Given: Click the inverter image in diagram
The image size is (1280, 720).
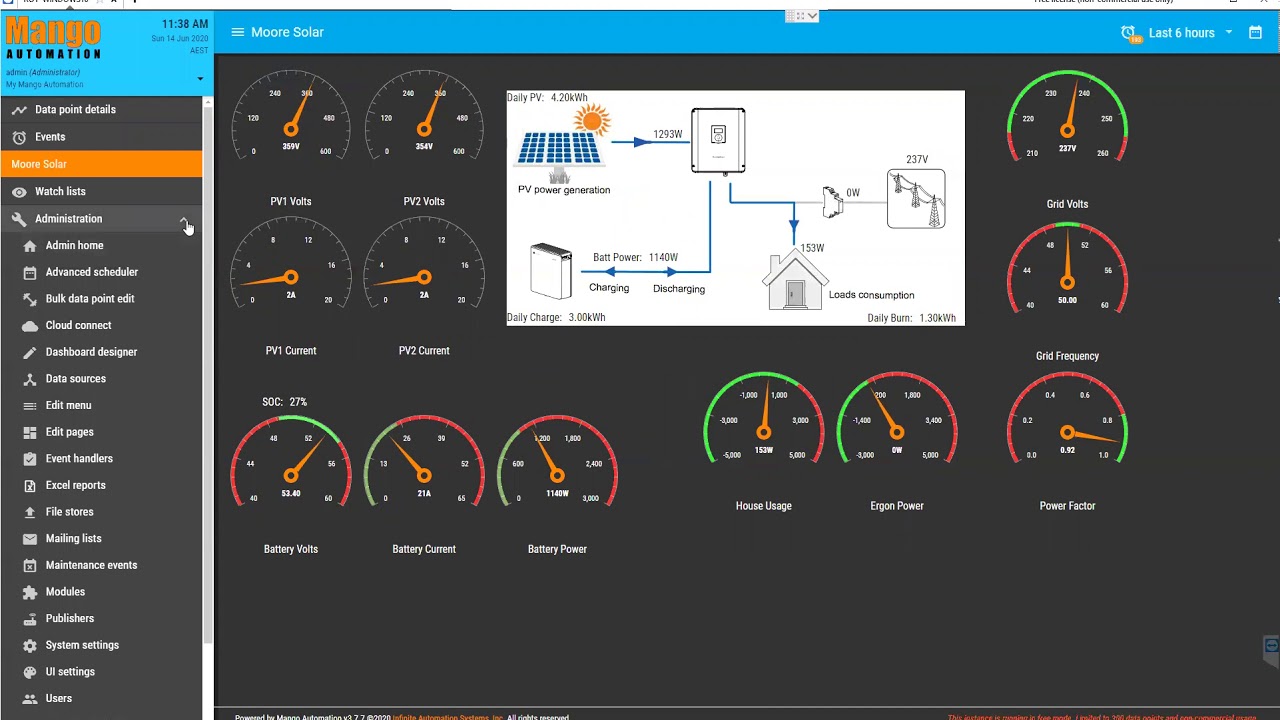Looking at the screenshot, I should click(x=718, y=141).
